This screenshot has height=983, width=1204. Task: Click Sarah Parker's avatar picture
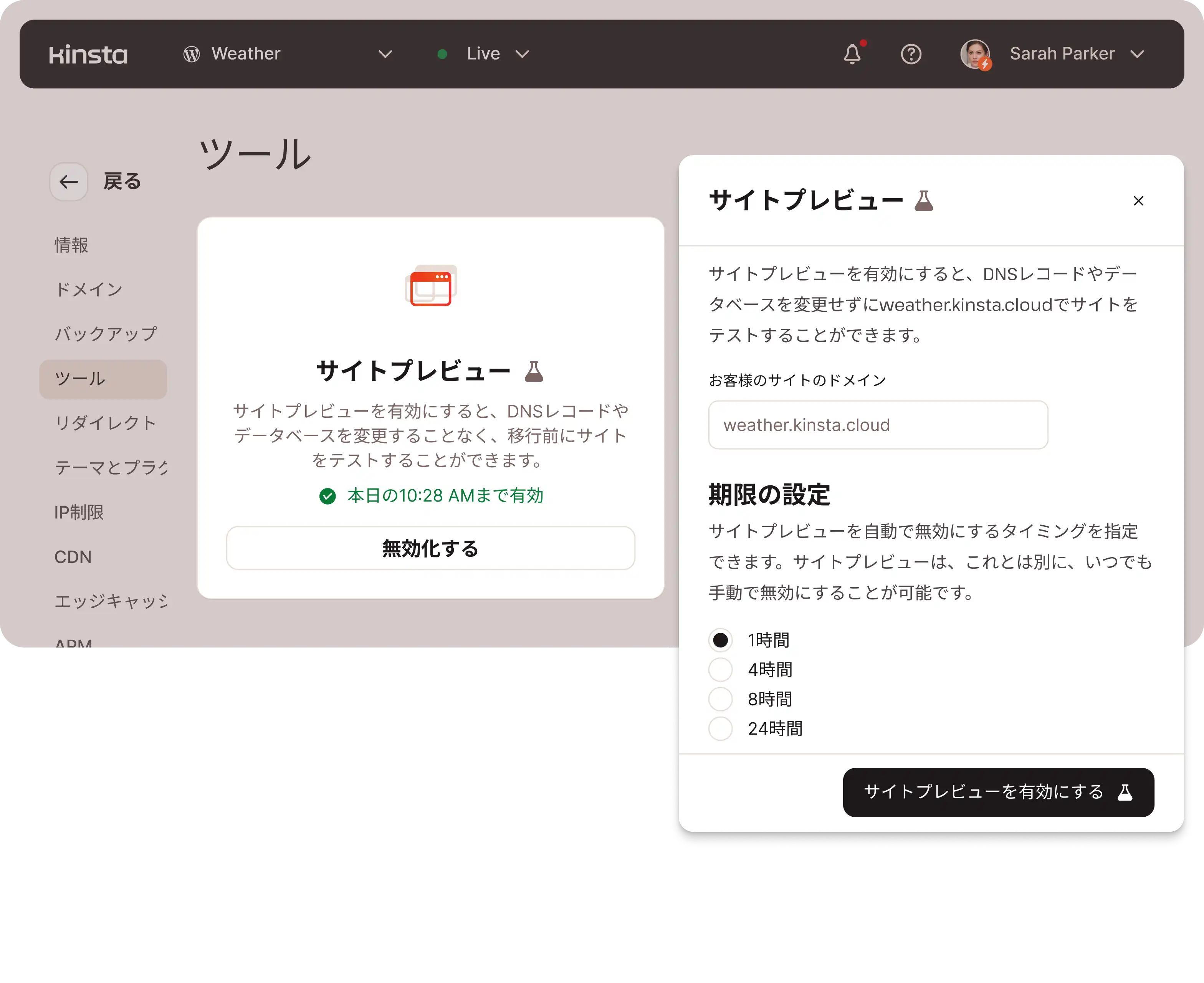click(x=975, y=55)
